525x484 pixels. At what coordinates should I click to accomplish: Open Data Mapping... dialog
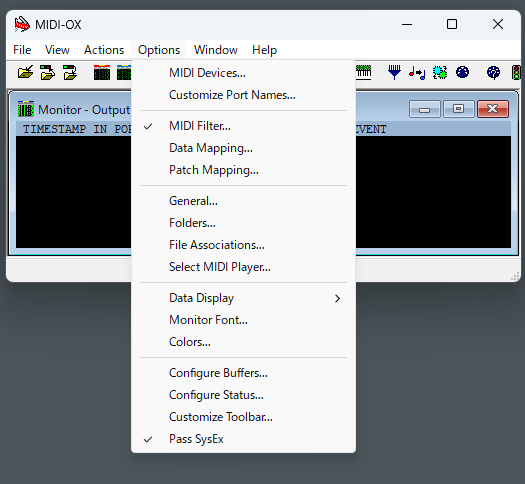click(x=243, y=148)
